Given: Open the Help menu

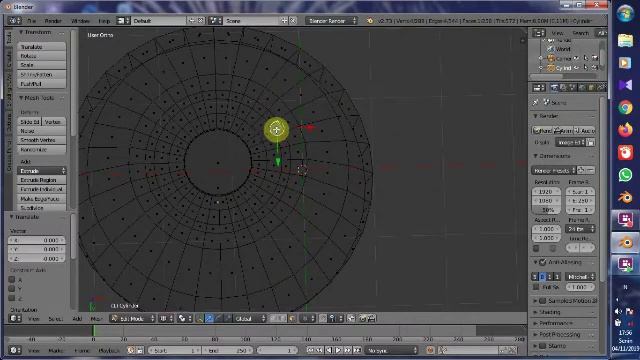Looking at the screenshot, I should click(x=104, y=21).
